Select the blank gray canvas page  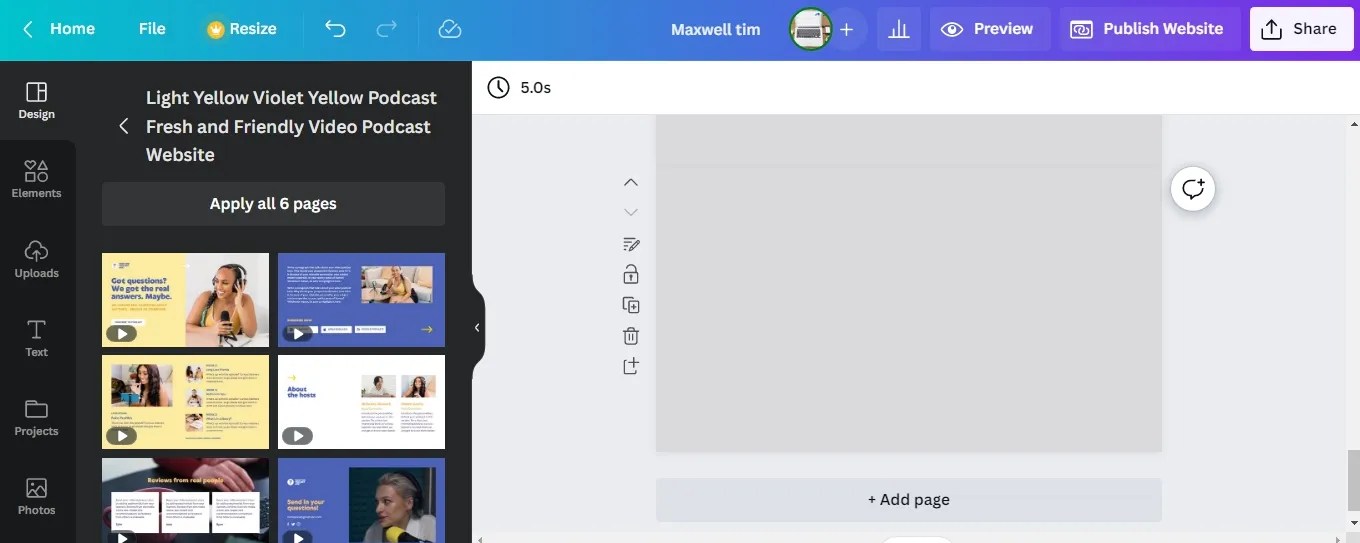pos(909,283)
